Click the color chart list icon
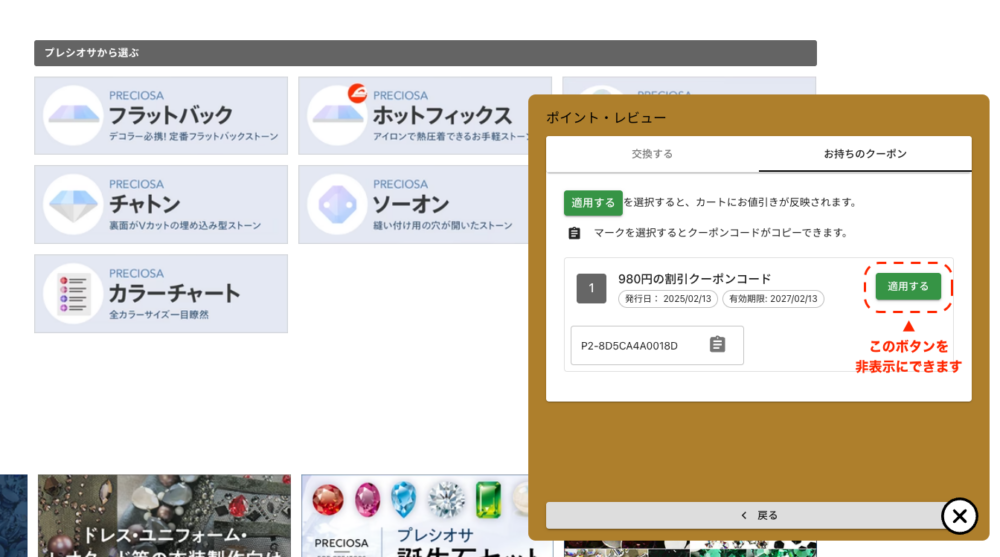Viewport: 1000px width, 557px height. [x=73, y=293]
